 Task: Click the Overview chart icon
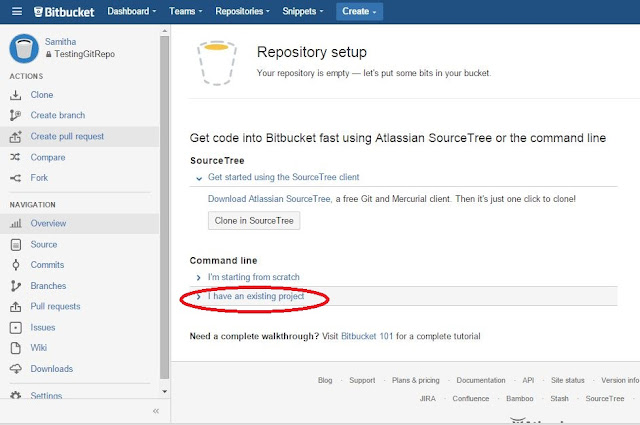[x=16, y=223]
